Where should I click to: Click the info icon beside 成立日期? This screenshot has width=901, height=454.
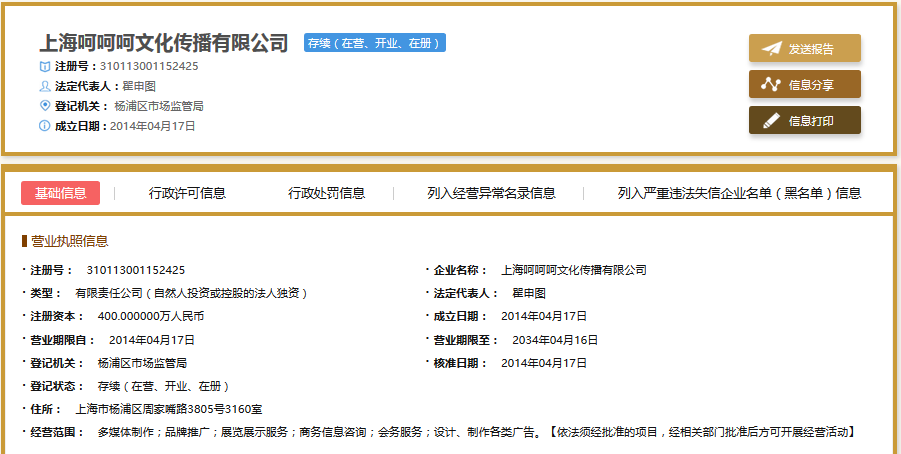[44, 126]
